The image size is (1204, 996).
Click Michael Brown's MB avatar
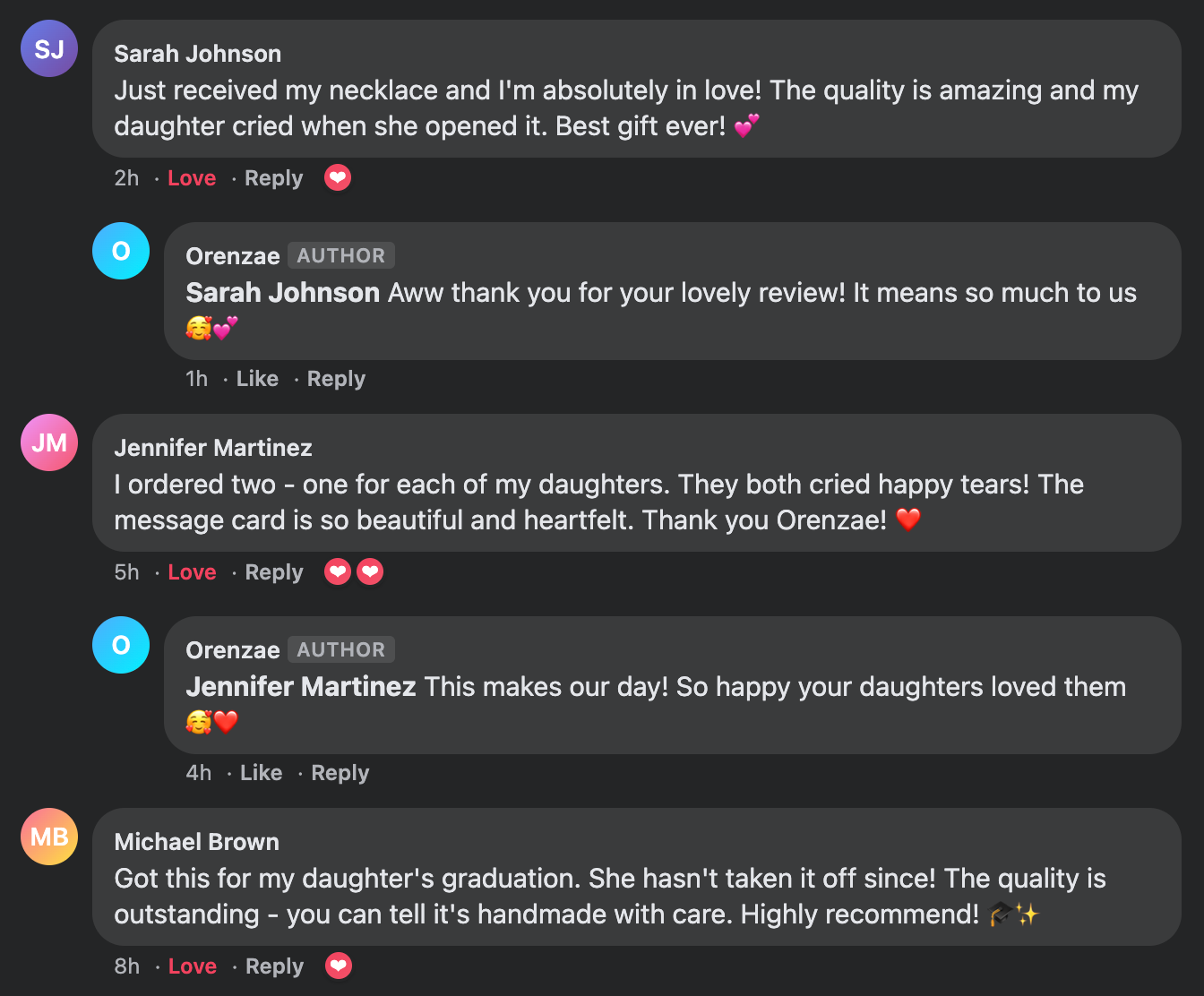tap(49, 837)
